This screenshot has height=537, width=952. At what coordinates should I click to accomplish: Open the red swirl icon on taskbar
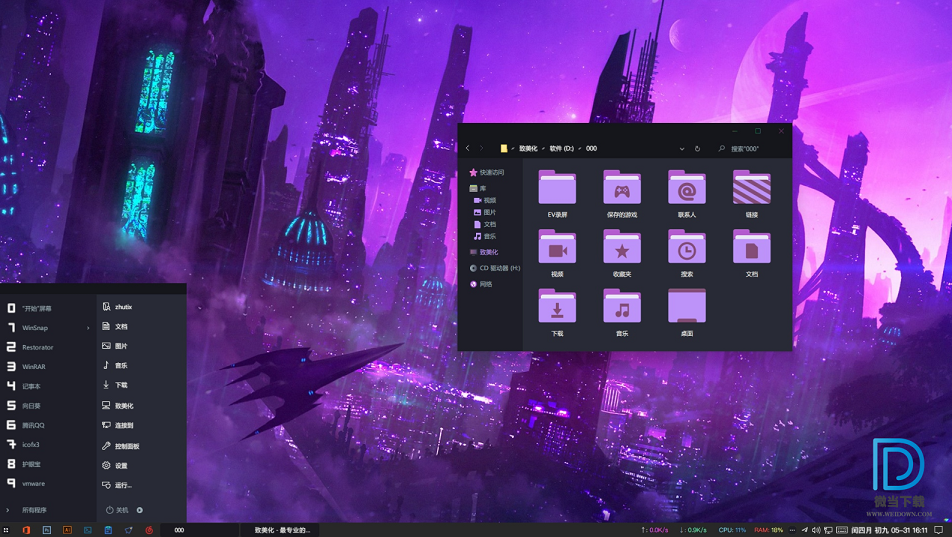pyautogui.click(x=149, y=530)
